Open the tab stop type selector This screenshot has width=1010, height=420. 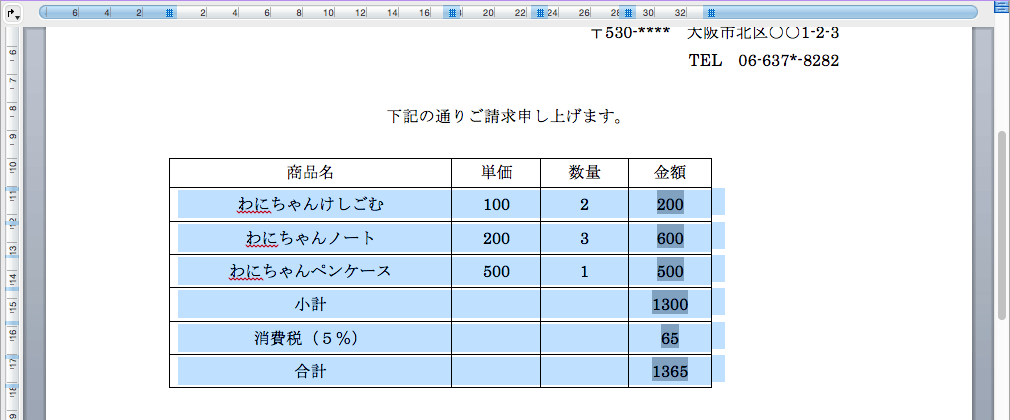pos(14,12)
